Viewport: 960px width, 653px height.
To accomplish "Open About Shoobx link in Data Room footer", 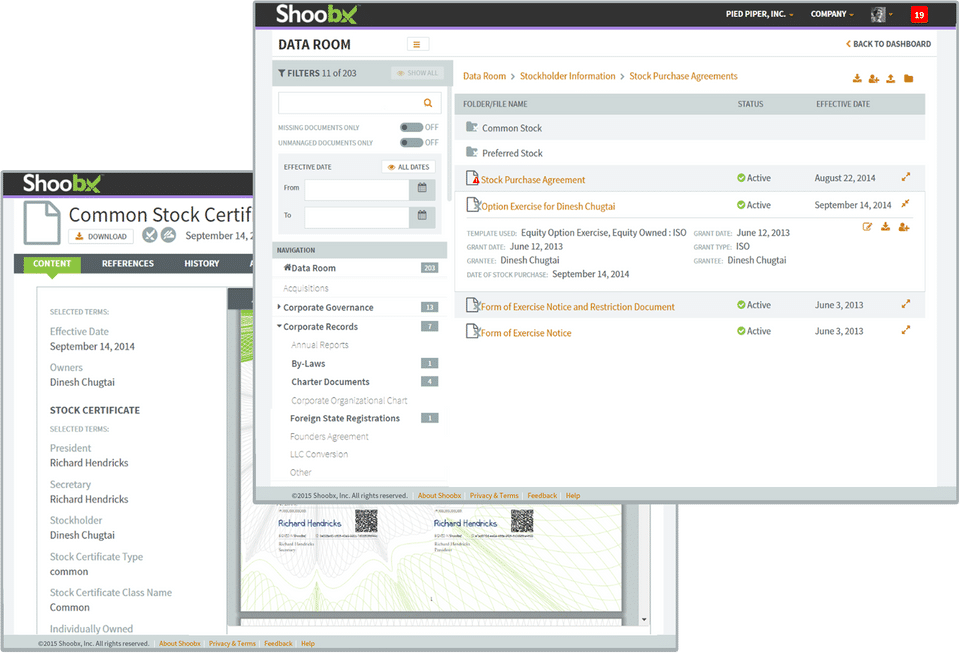I will pos(439,496).
